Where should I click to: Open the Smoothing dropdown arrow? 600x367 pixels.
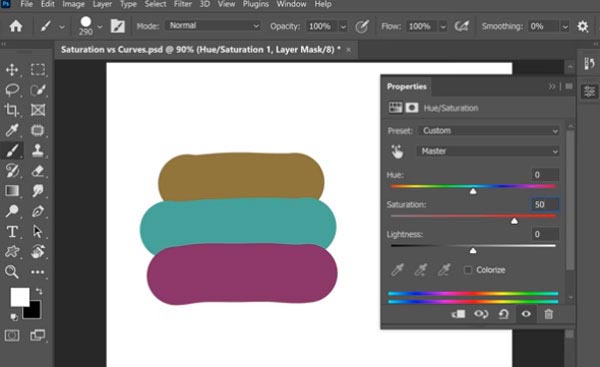[565, 26]
